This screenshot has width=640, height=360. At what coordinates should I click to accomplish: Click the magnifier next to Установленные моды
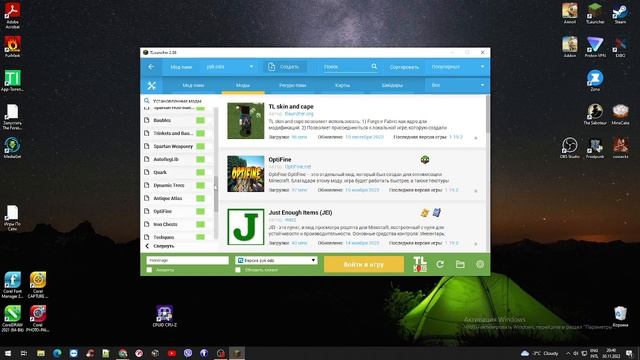tap(147, 100)
